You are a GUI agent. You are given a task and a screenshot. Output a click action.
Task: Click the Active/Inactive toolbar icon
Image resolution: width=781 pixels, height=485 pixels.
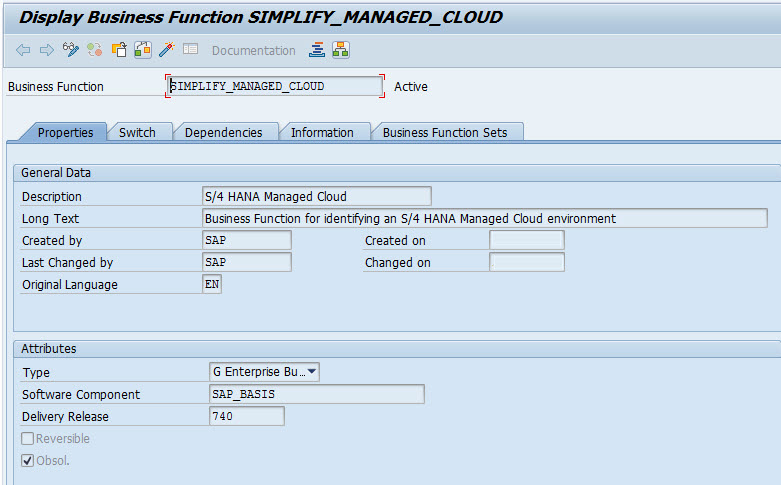pos(95,50)
